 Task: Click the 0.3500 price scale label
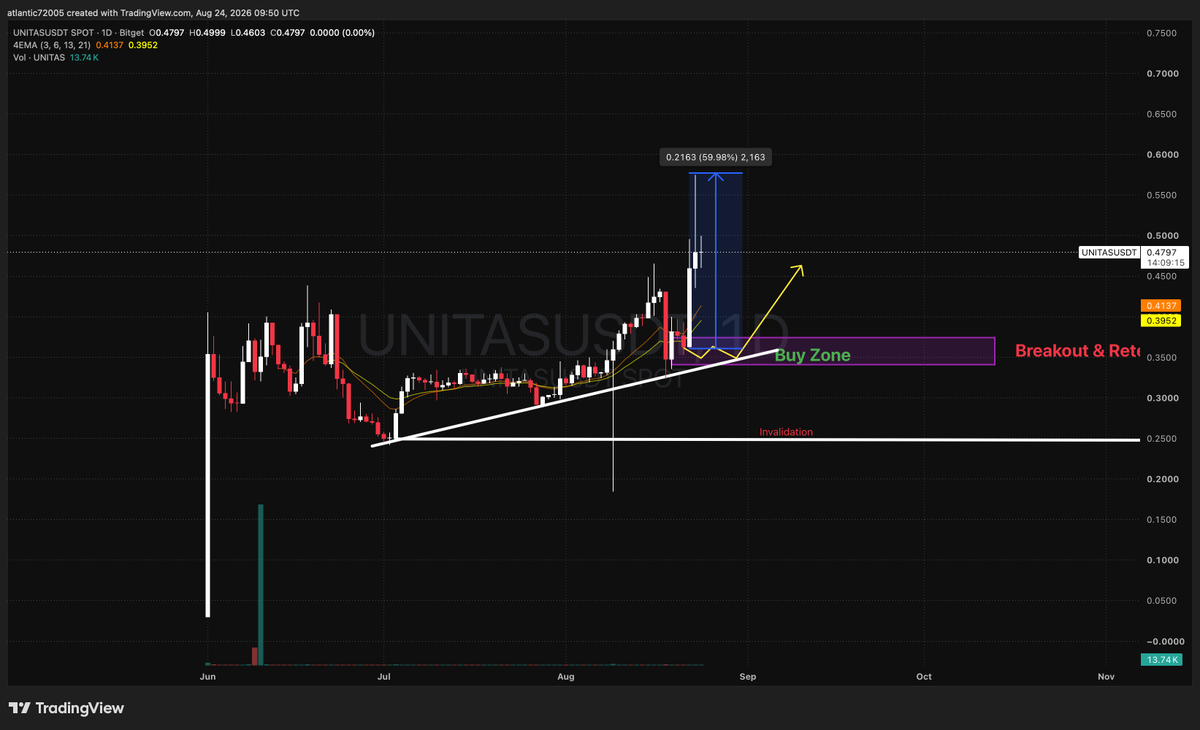coord(1162,358)
